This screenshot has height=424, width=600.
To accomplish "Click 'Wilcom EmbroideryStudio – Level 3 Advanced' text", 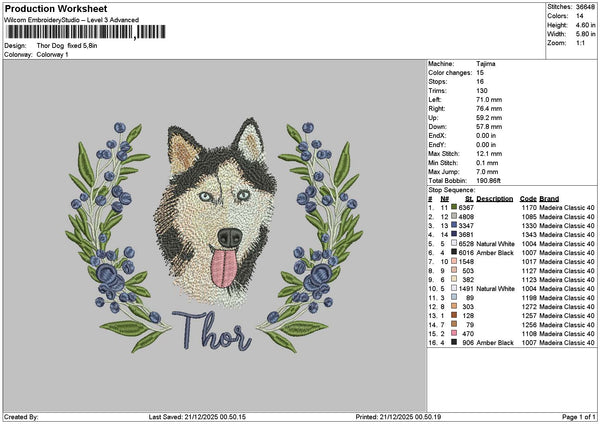I will pos(71,20).
